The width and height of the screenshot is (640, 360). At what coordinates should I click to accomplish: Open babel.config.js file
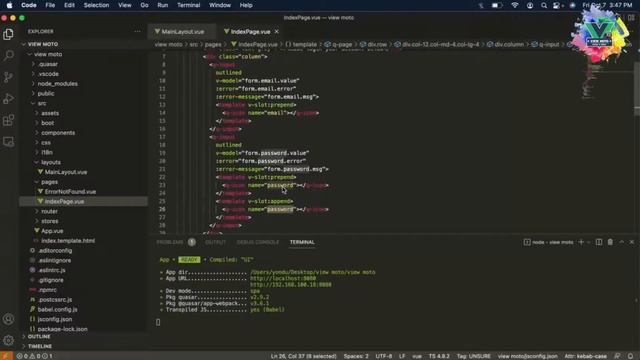(57, 309)
